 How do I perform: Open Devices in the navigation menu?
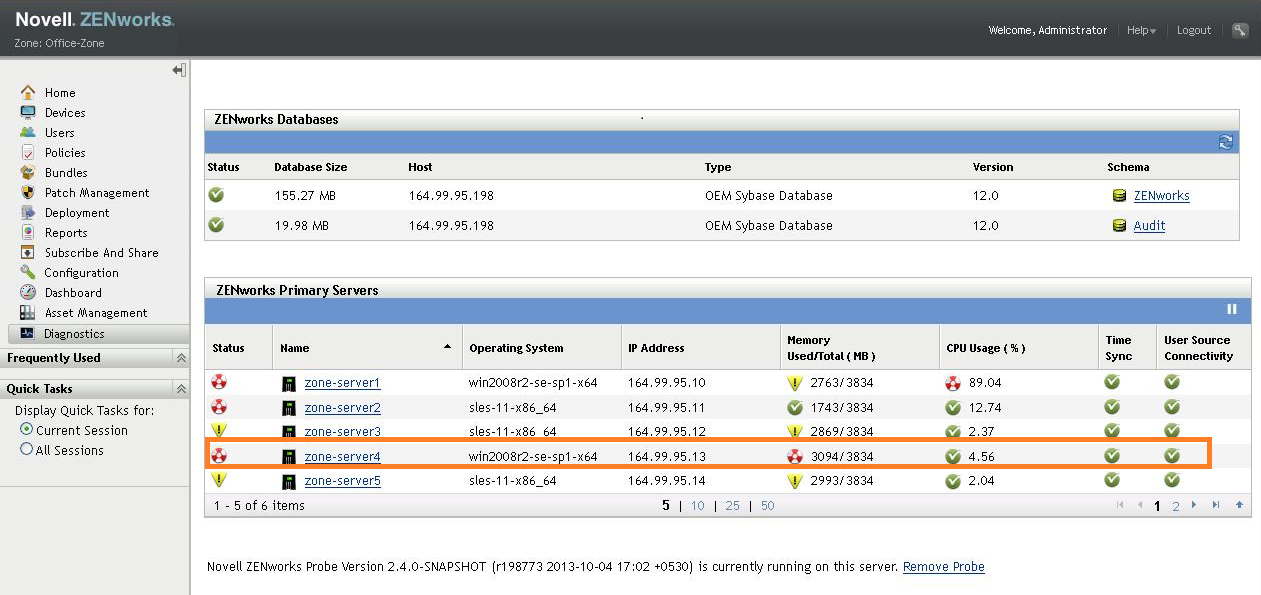click(x=65, y=113)
